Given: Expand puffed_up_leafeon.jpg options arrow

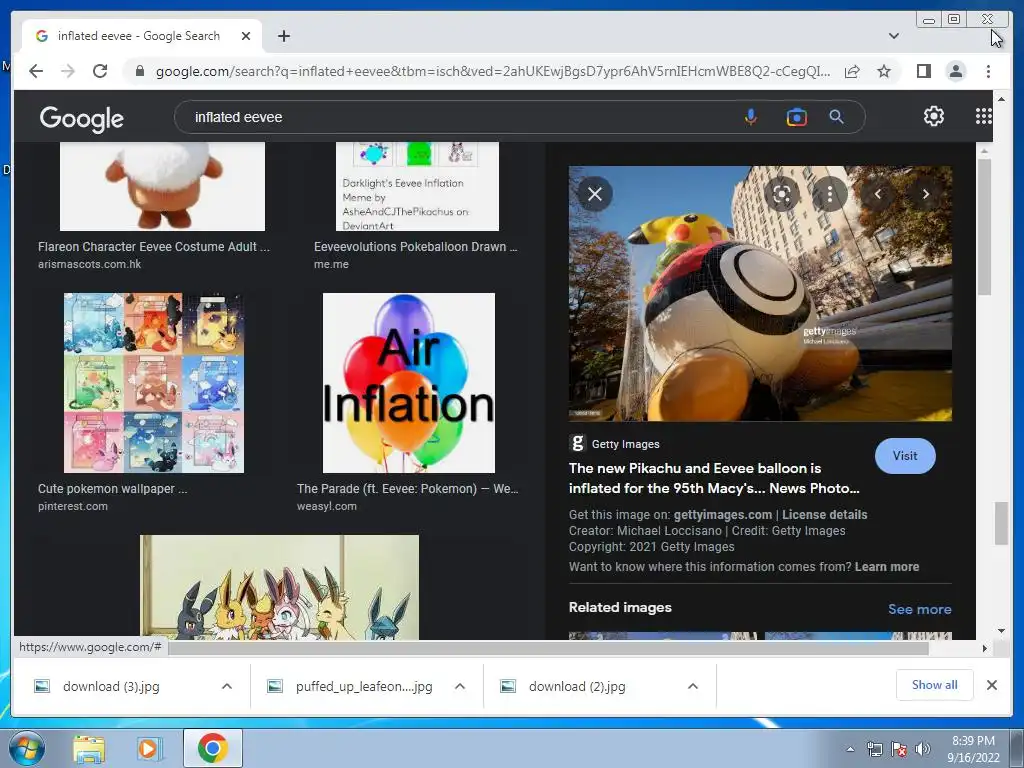Looking at the screenshot, I should (x=460, y=686).
